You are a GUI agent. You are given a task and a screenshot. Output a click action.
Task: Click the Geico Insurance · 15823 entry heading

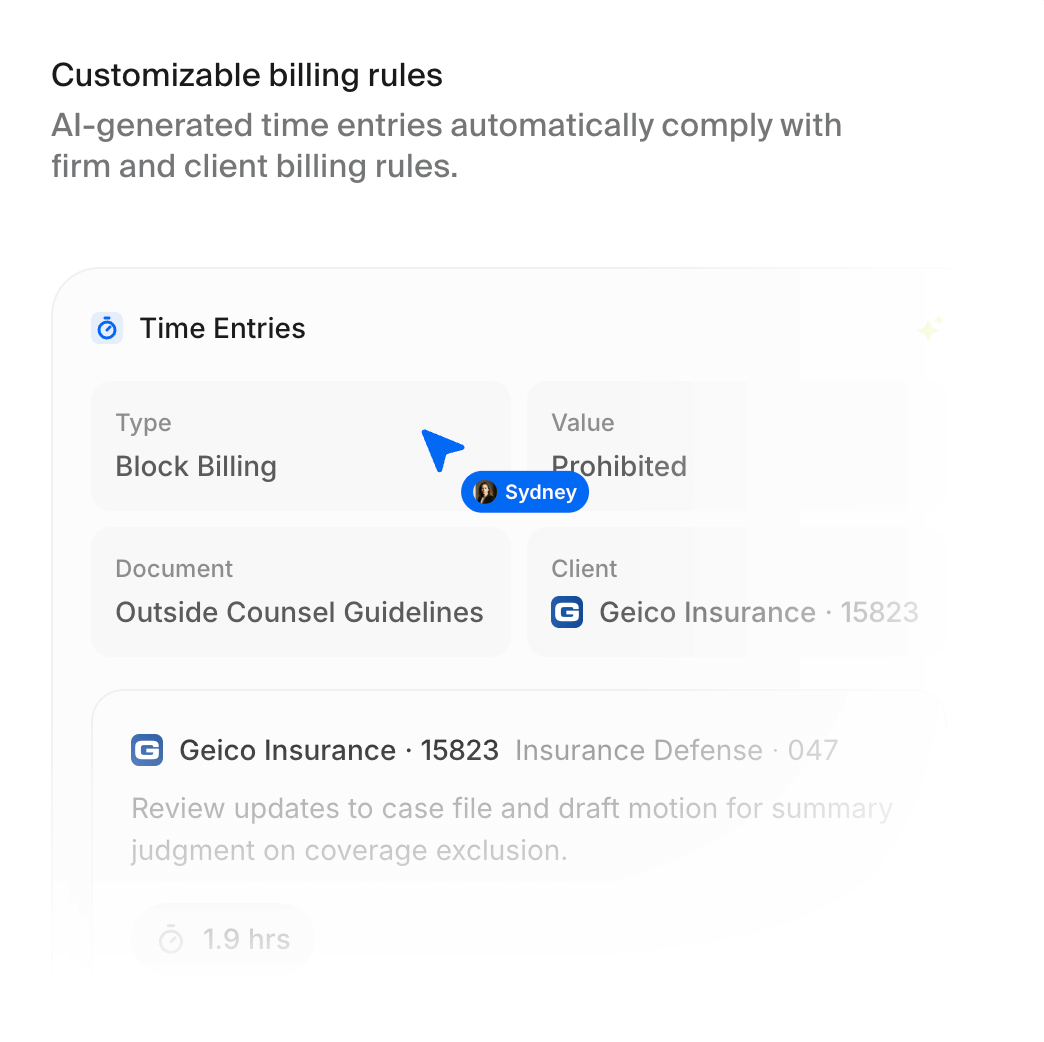click(x=338, y=750)
